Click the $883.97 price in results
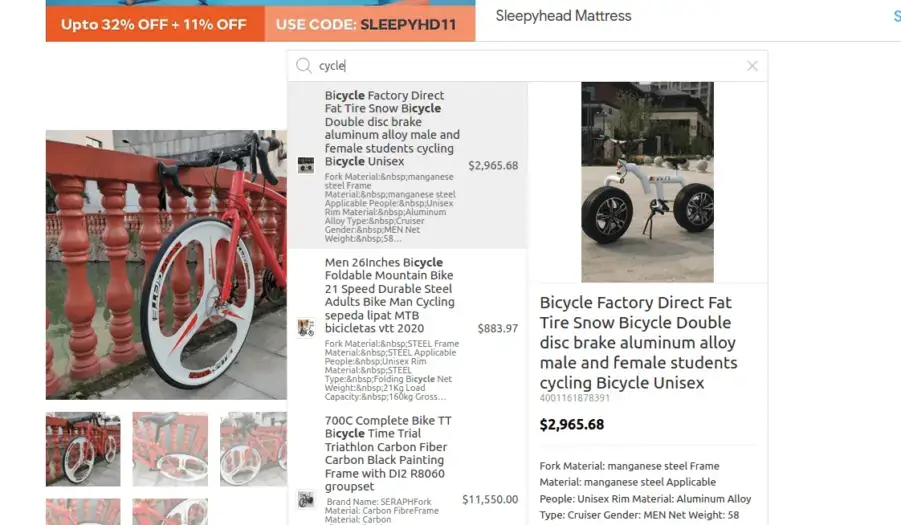The height and width of the screenshot is (525, 901). tap(498, 329)
